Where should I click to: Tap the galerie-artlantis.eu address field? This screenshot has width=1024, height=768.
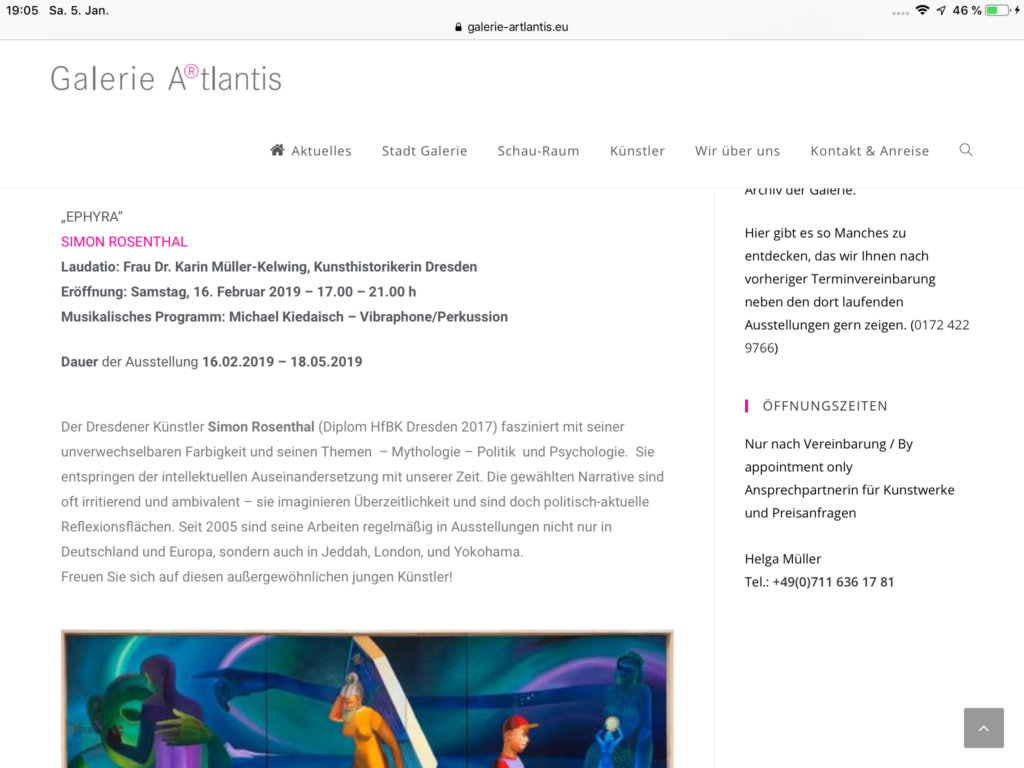(x=512, y=27)
